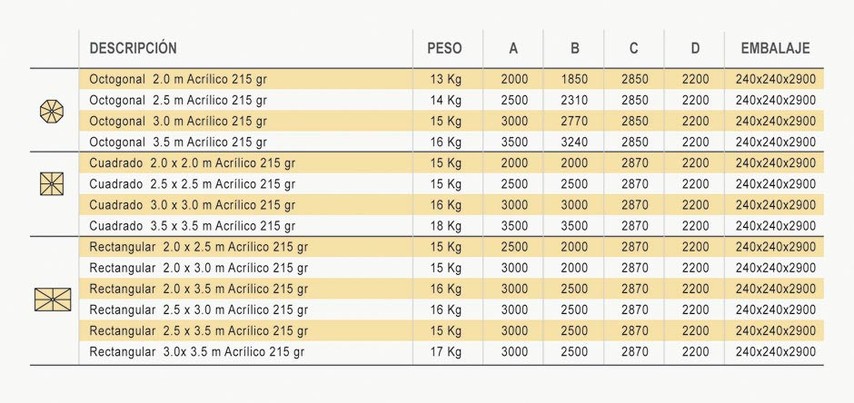Click the square umbrella shape icon
The width and height of the screenshot is (854, 403).
[x=52, y=184]
